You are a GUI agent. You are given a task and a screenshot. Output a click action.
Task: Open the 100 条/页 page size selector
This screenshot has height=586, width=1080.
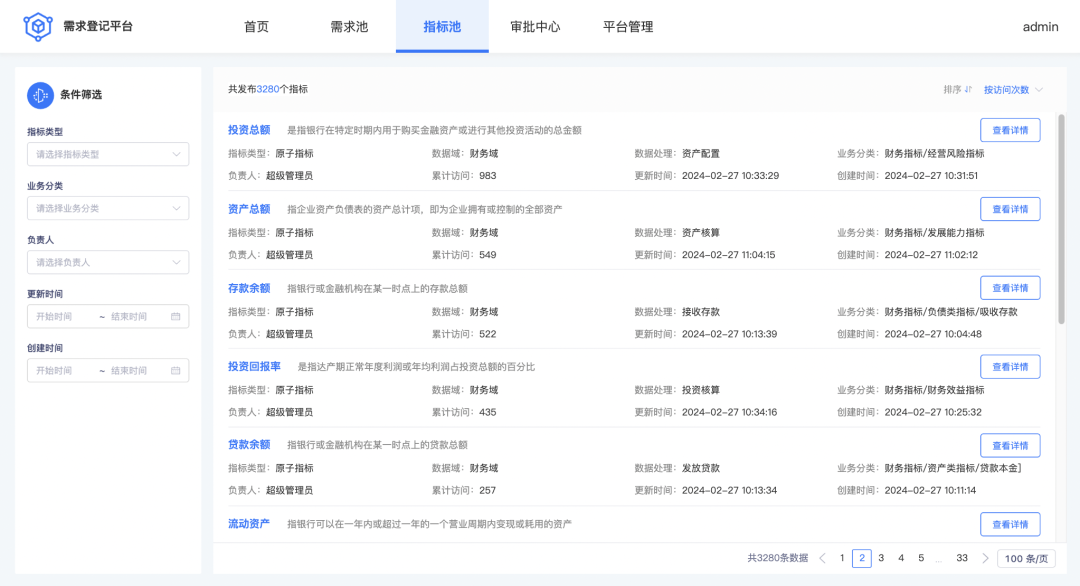[1026, 558]
